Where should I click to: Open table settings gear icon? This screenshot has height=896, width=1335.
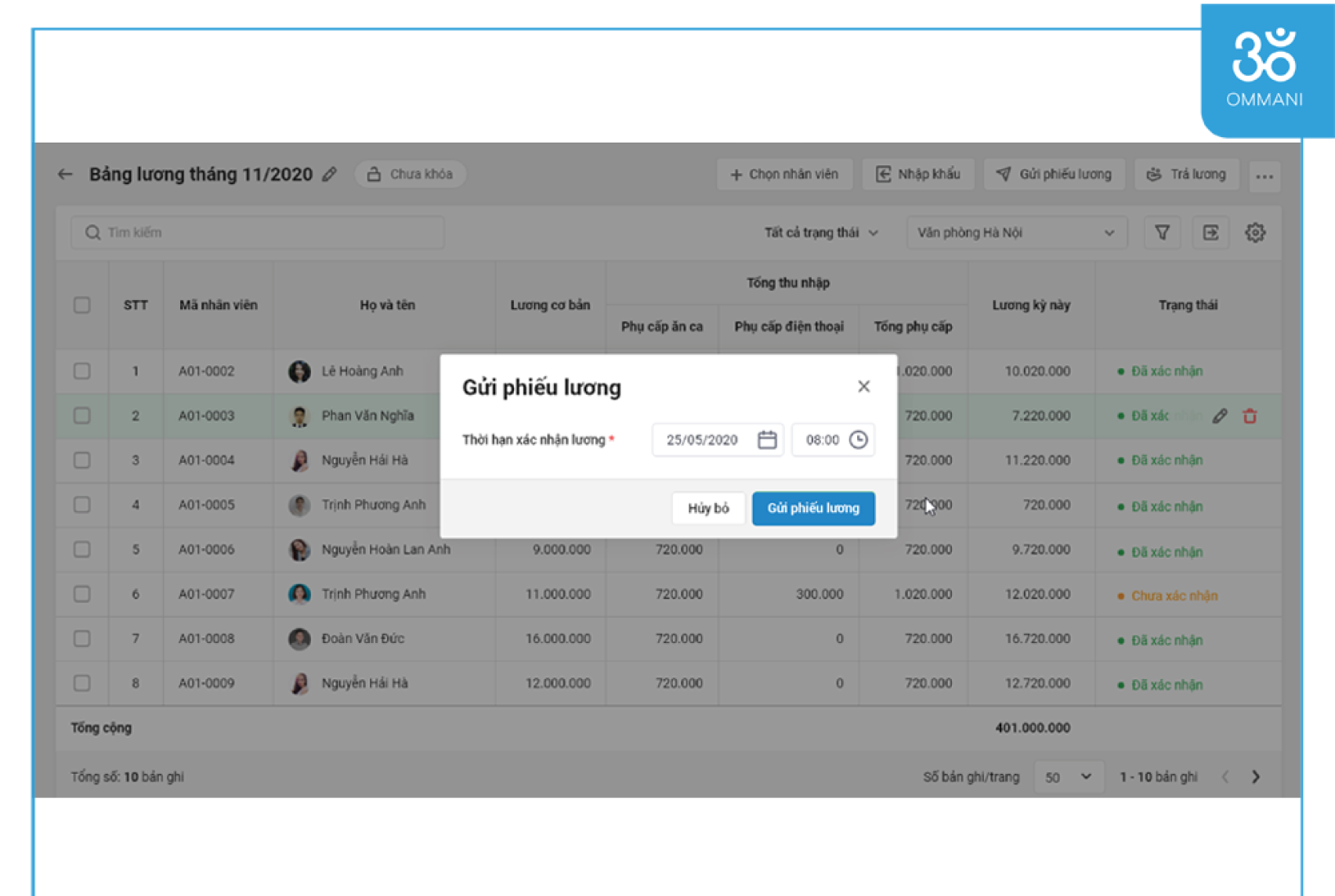(x=1255, y=233)
